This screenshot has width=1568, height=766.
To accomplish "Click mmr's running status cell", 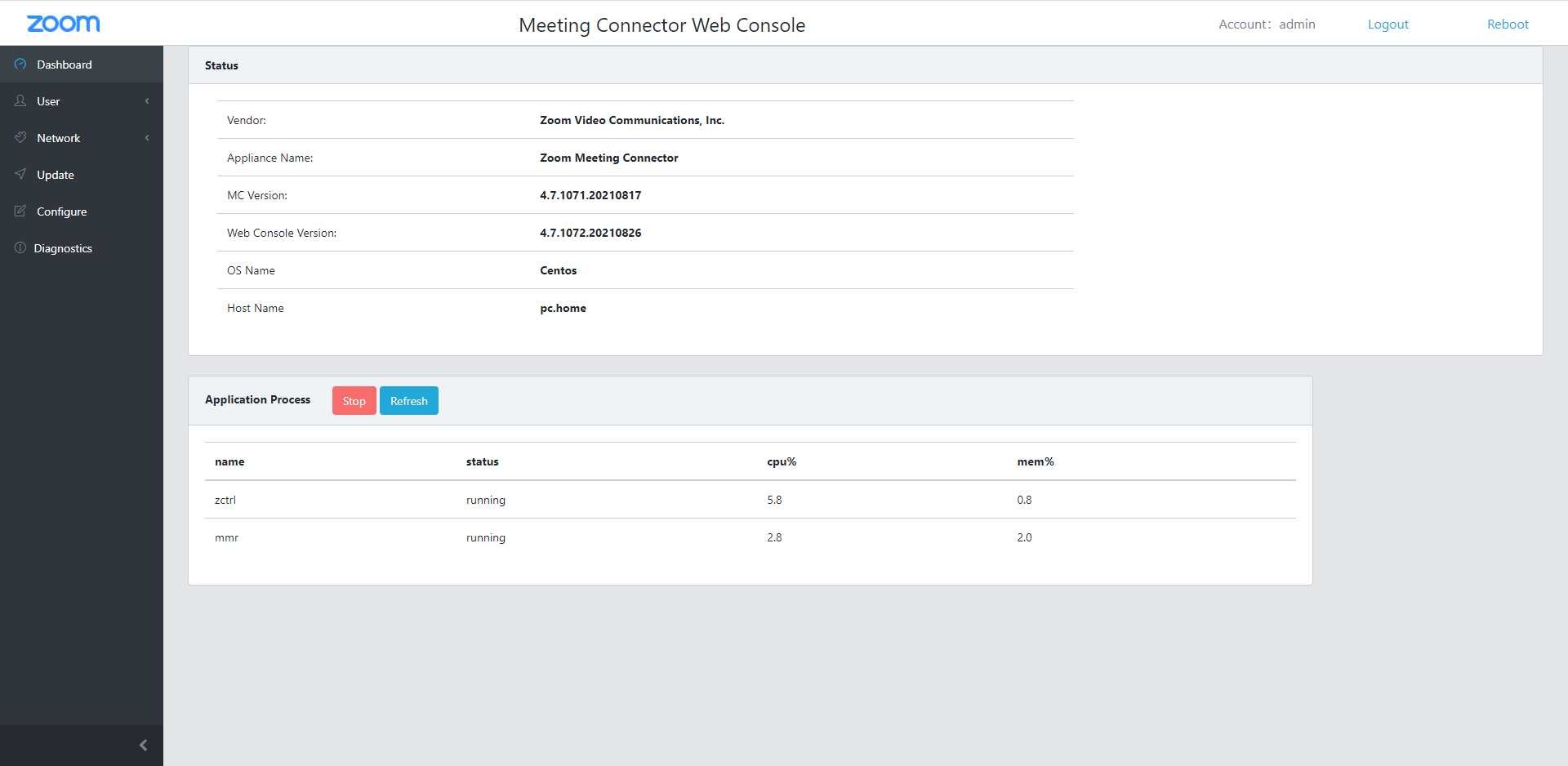I will (486, 537).
